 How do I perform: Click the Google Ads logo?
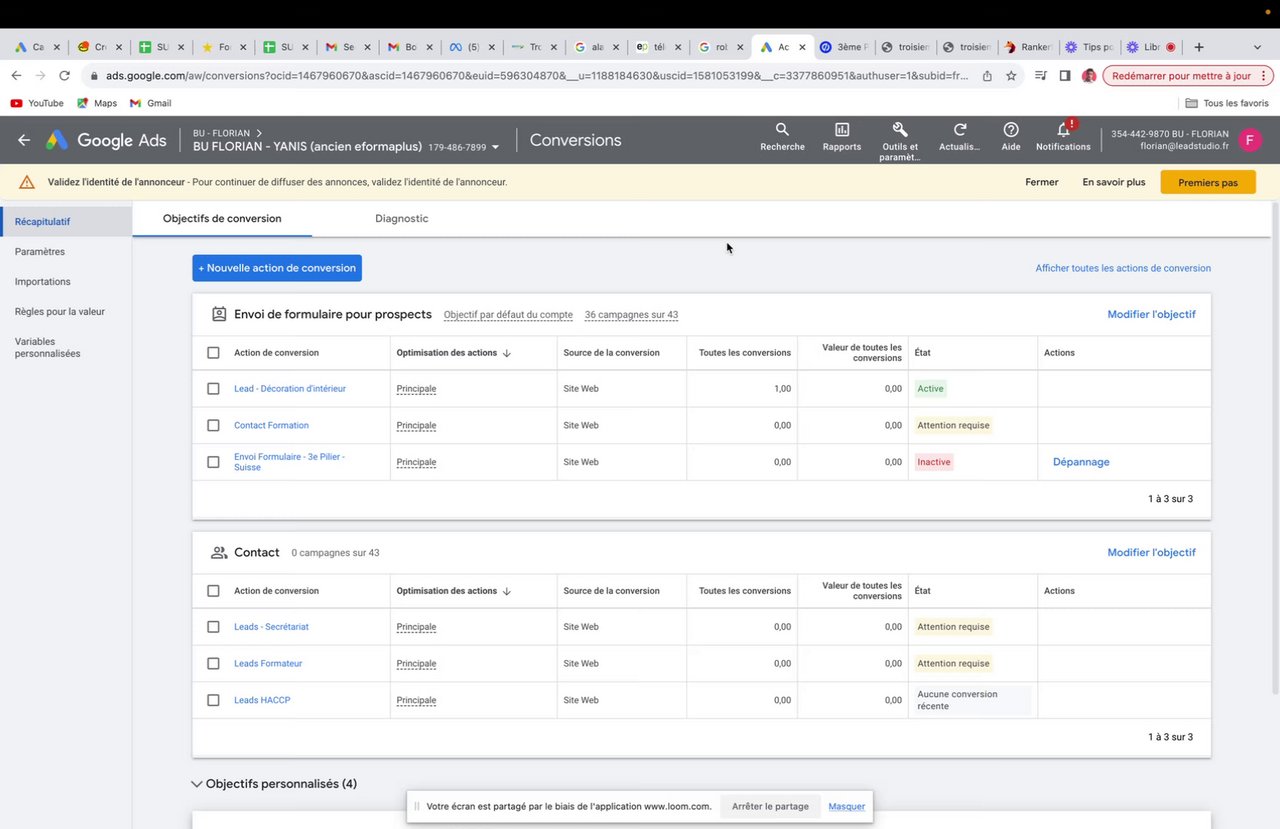tap(106, 140)
